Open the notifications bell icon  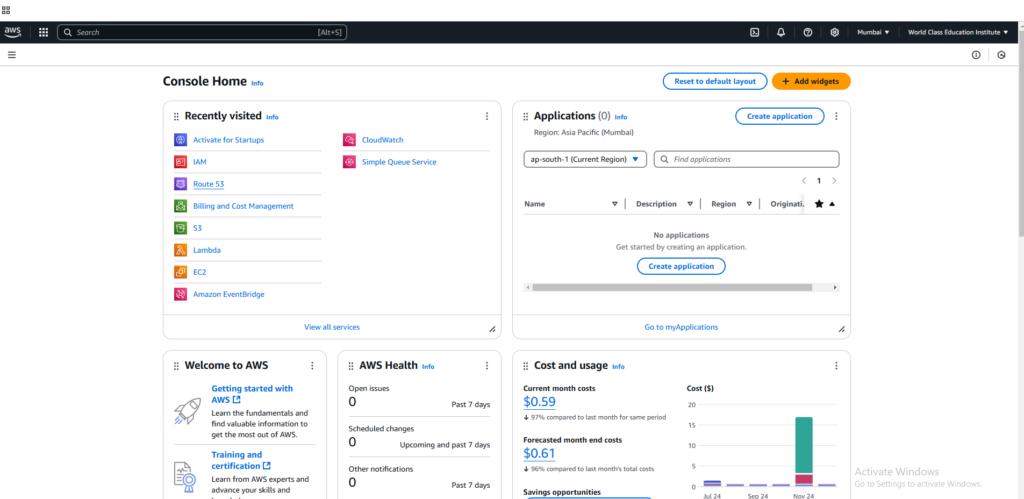tap(781, 32)
